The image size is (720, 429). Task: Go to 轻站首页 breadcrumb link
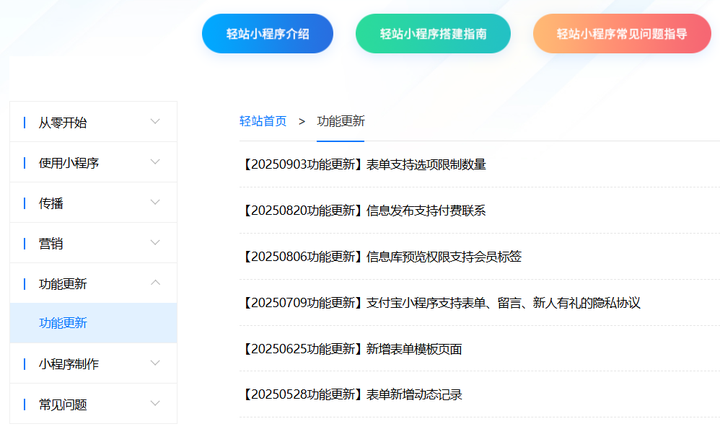[x=262, y=121]
